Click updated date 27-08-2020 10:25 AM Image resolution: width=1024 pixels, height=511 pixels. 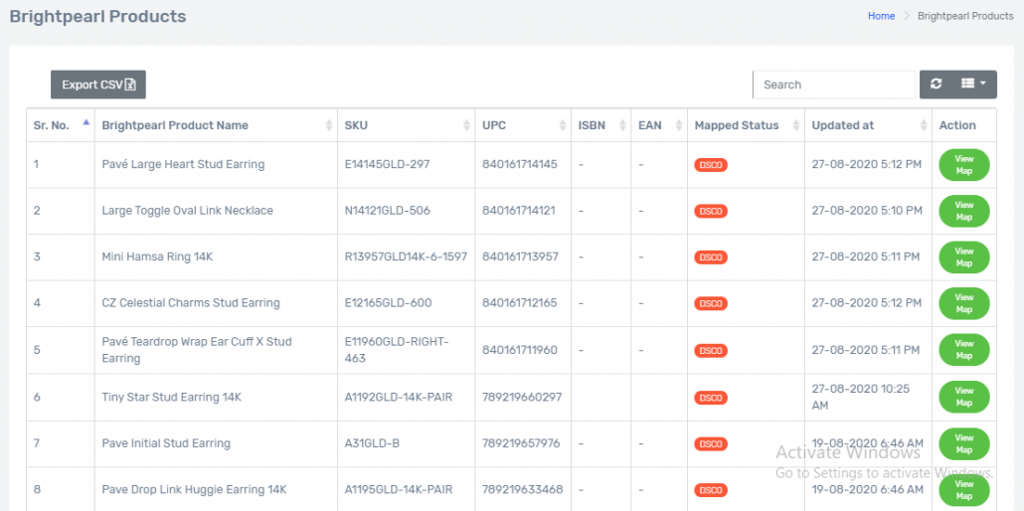point(860,397)
